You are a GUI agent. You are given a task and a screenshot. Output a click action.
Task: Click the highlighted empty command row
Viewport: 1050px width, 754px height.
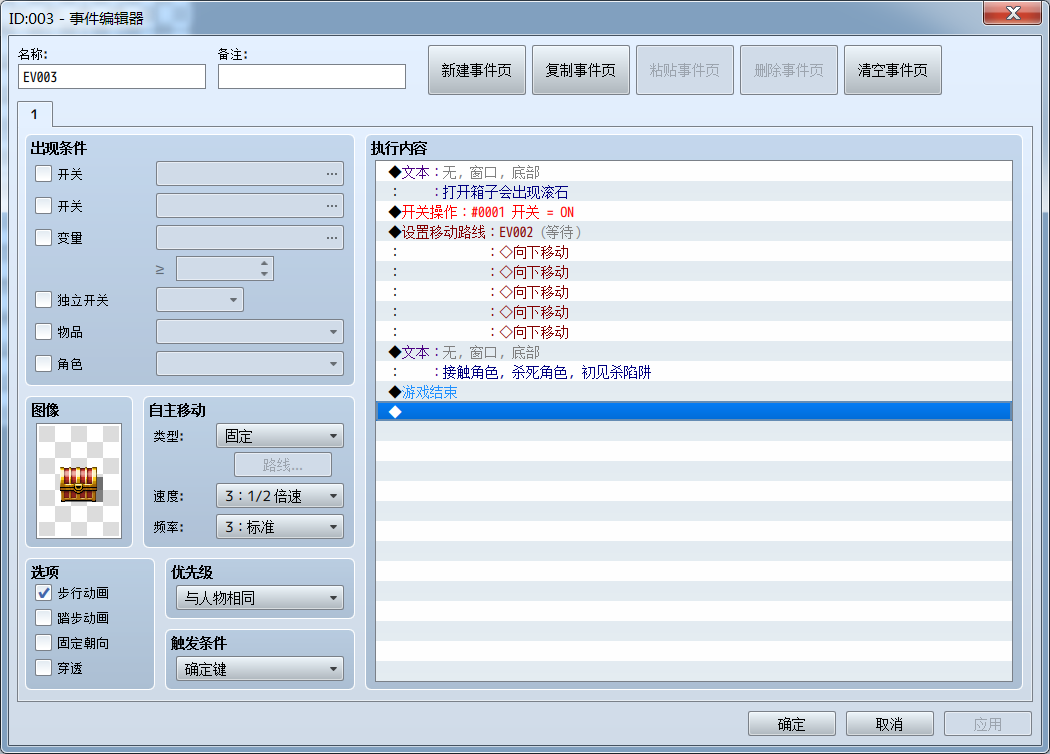(694, 412)
